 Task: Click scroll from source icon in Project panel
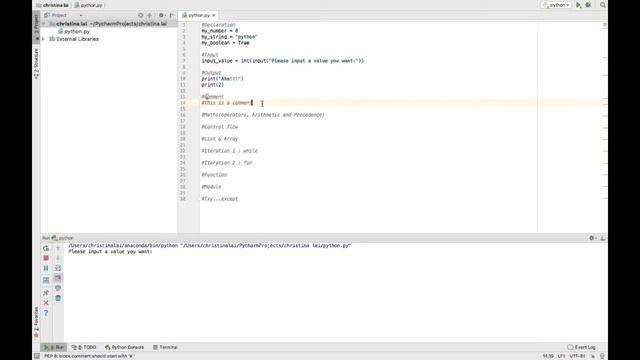click(x=141, y=15)
